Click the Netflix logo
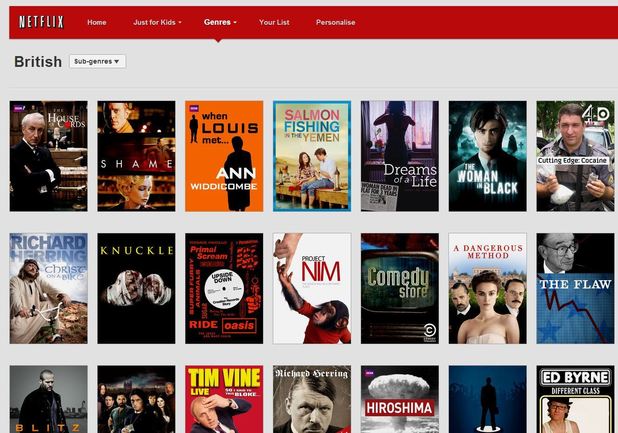Screen dimensions: 618x433 tap(41, 22)
